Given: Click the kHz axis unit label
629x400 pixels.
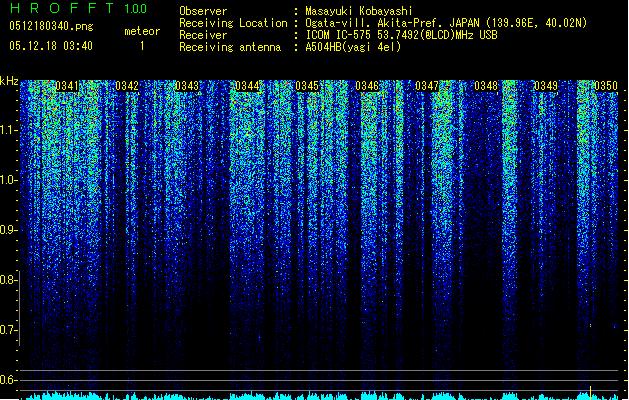Looking at the screenshot, I should pos(9,81).
